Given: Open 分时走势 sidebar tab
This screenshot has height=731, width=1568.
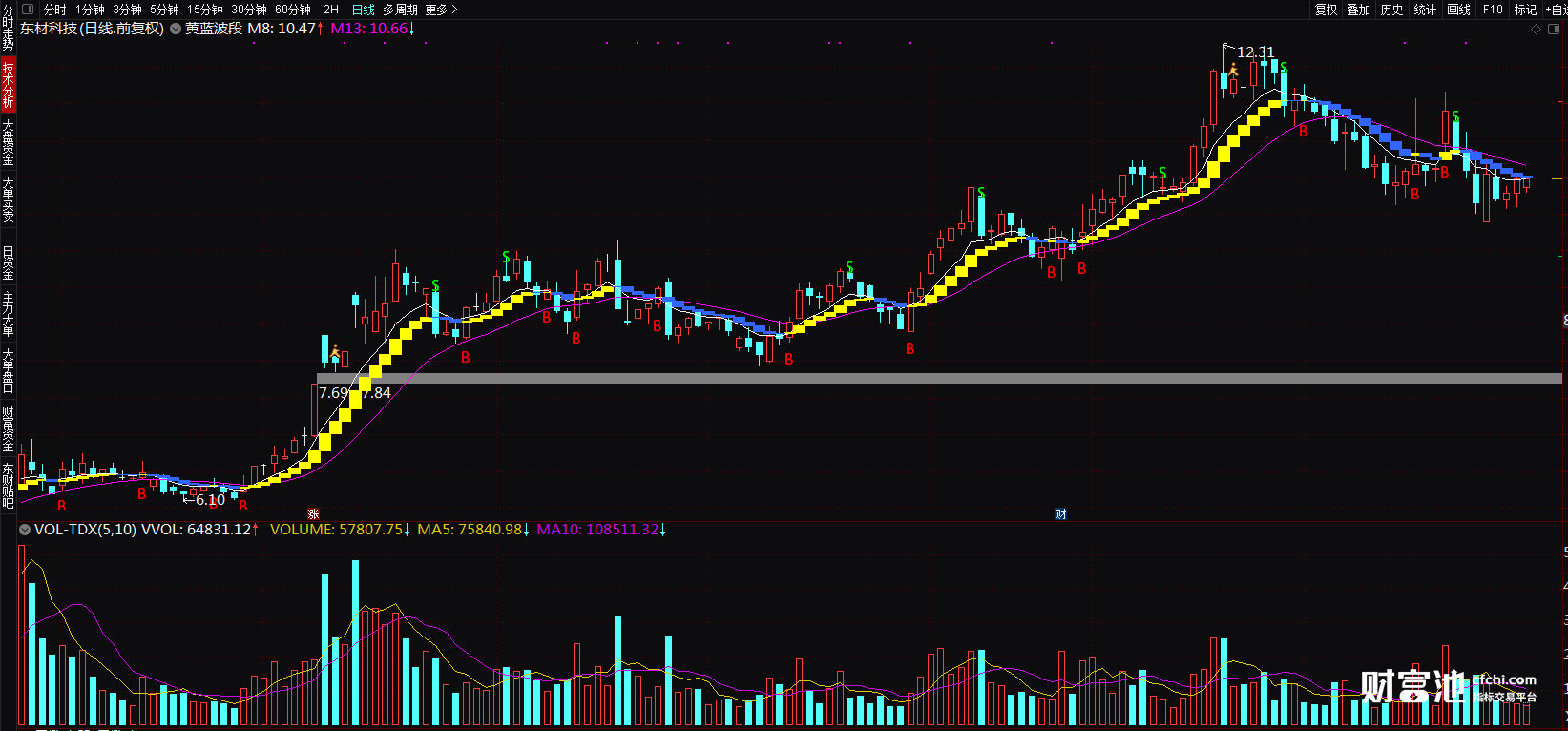Looking at the screenshot, I should (8, 27).
